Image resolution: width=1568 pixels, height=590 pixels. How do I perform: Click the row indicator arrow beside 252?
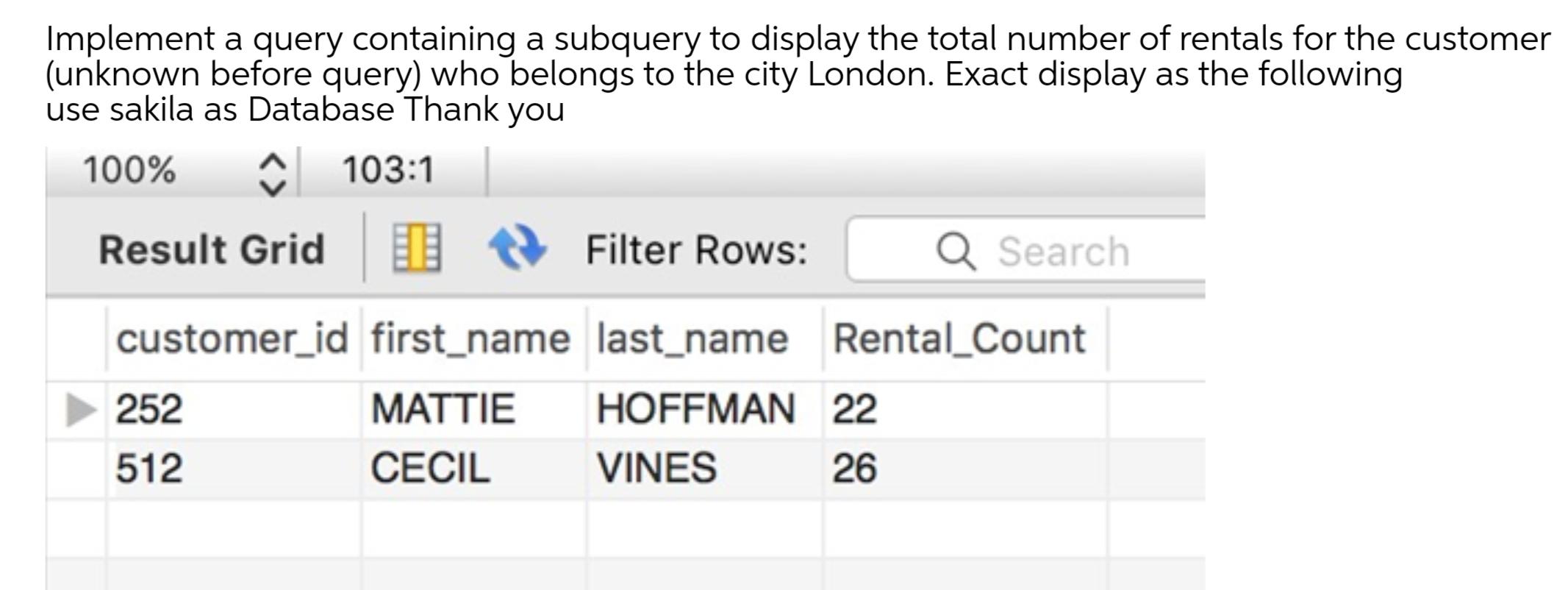(80, 409)
